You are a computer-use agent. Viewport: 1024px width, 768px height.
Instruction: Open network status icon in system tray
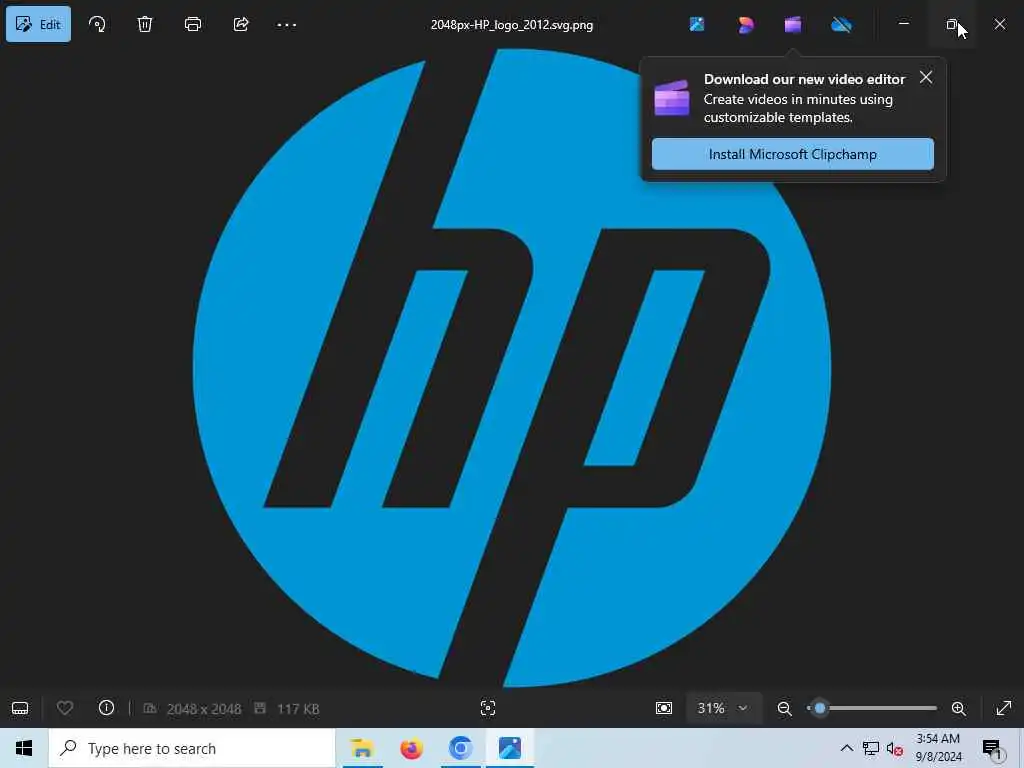871,748
